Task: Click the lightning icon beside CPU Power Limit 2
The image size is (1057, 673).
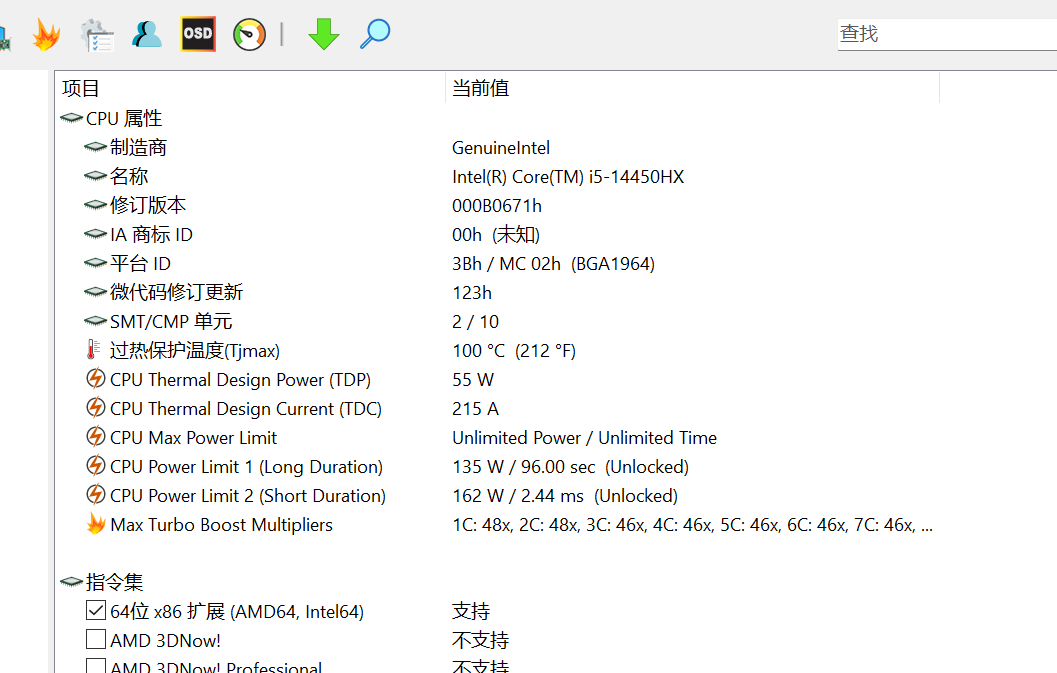Action: (96, 494)
